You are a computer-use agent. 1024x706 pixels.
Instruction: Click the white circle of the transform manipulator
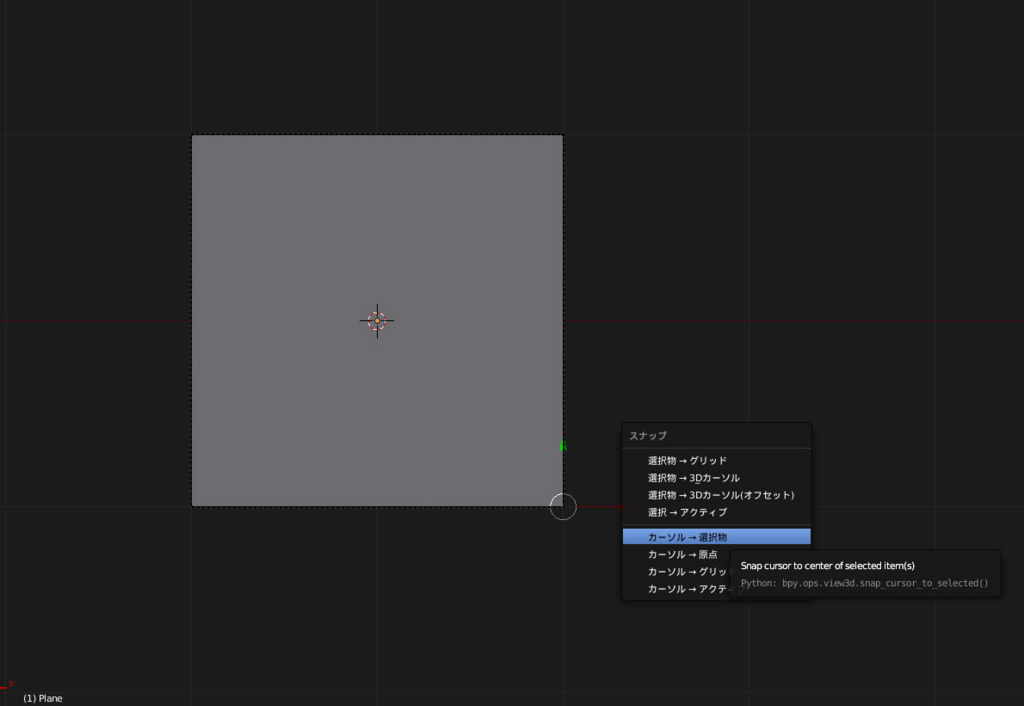tap(563, 506)
